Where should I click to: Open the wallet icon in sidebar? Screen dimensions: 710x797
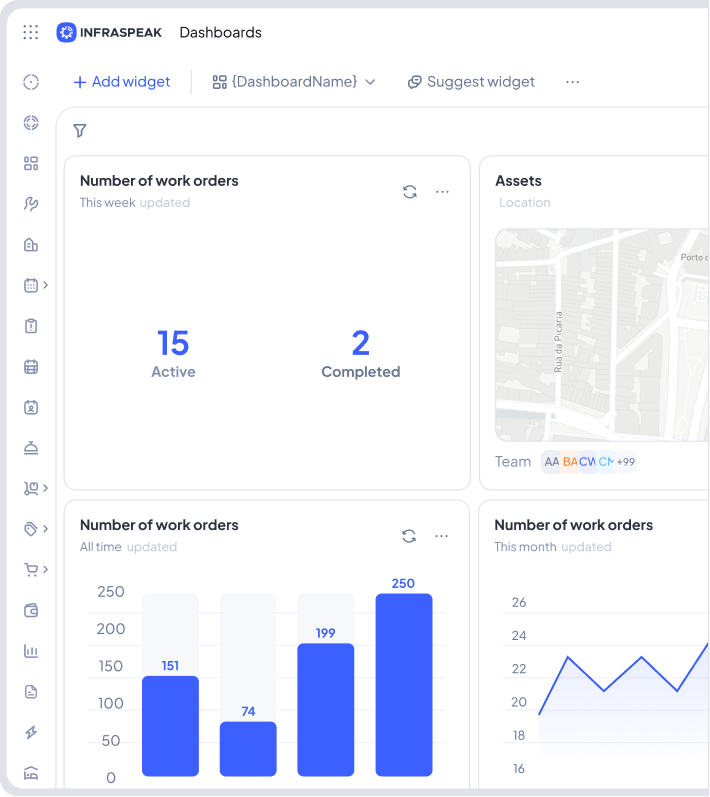31,611
